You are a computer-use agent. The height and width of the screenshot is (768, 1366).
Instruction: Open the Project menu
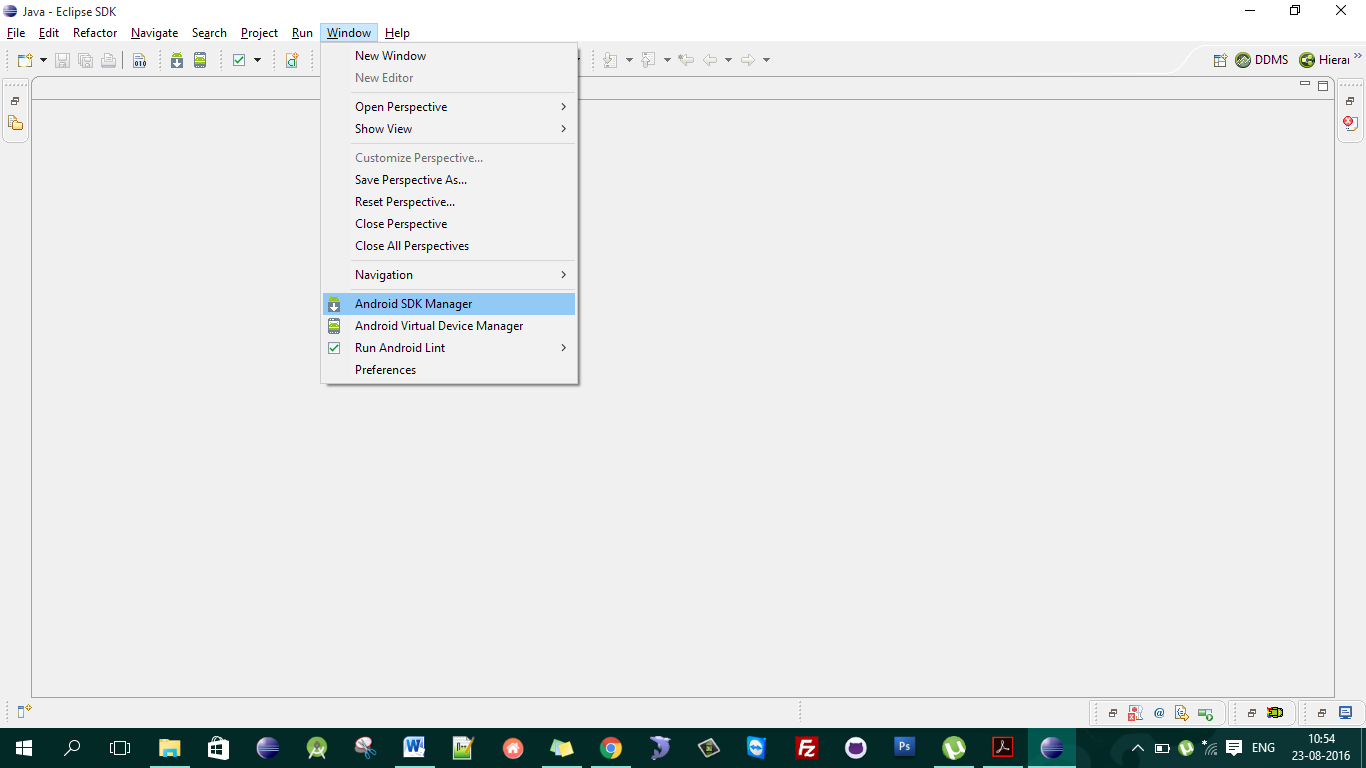point(259,33)
